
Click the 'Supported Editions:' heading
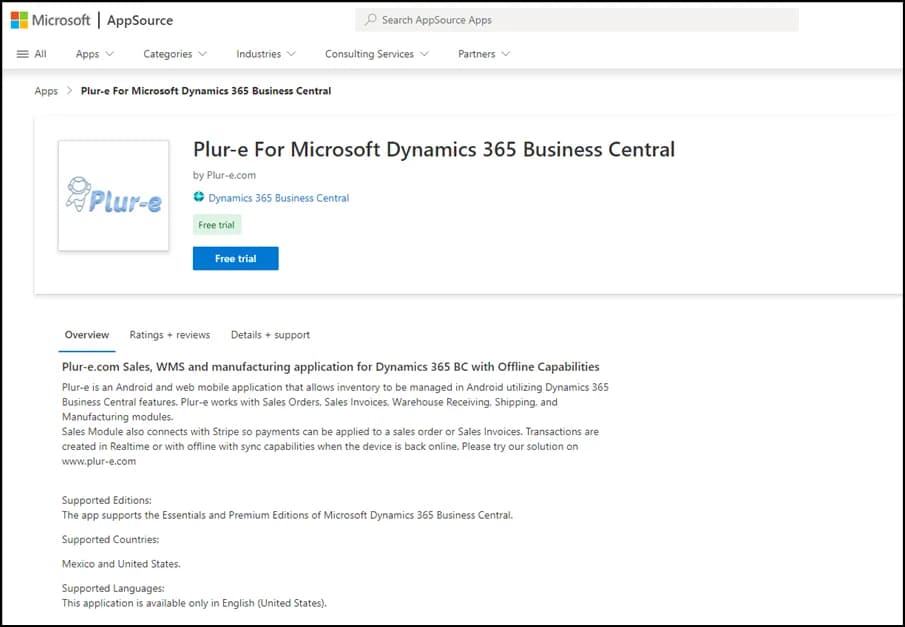click(107, 500)
